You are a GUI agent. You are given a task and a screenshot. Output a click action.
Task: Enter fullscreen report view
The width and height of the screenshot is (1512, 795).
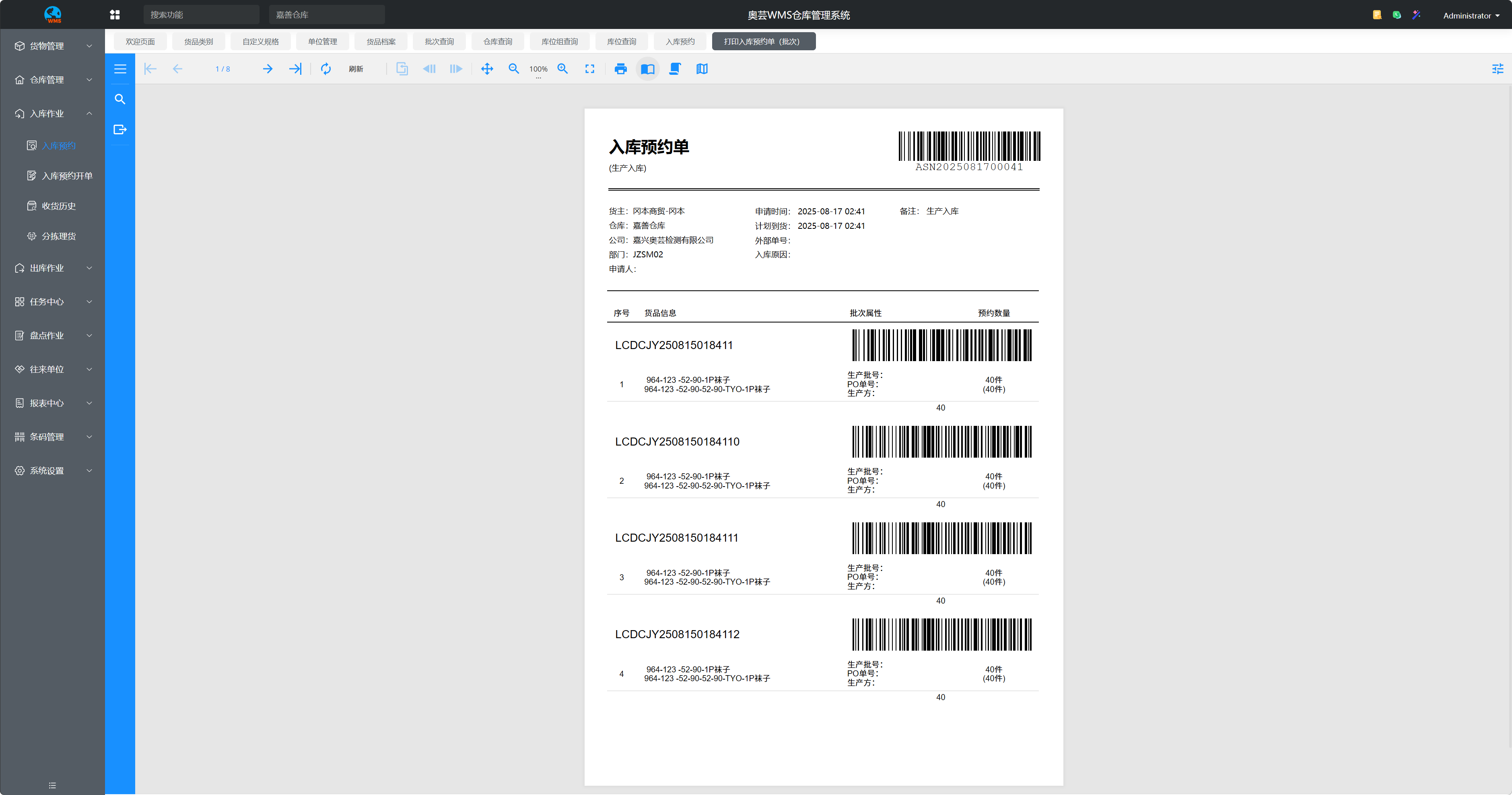pyautogui.click(x=589, y=69)
